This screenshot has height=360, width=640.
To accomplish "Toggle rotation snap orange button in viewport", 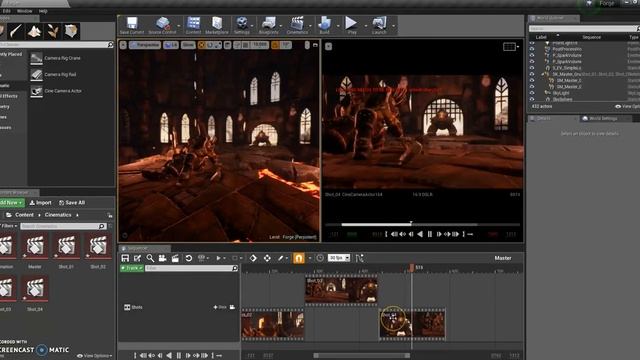I will coord(276,45).
